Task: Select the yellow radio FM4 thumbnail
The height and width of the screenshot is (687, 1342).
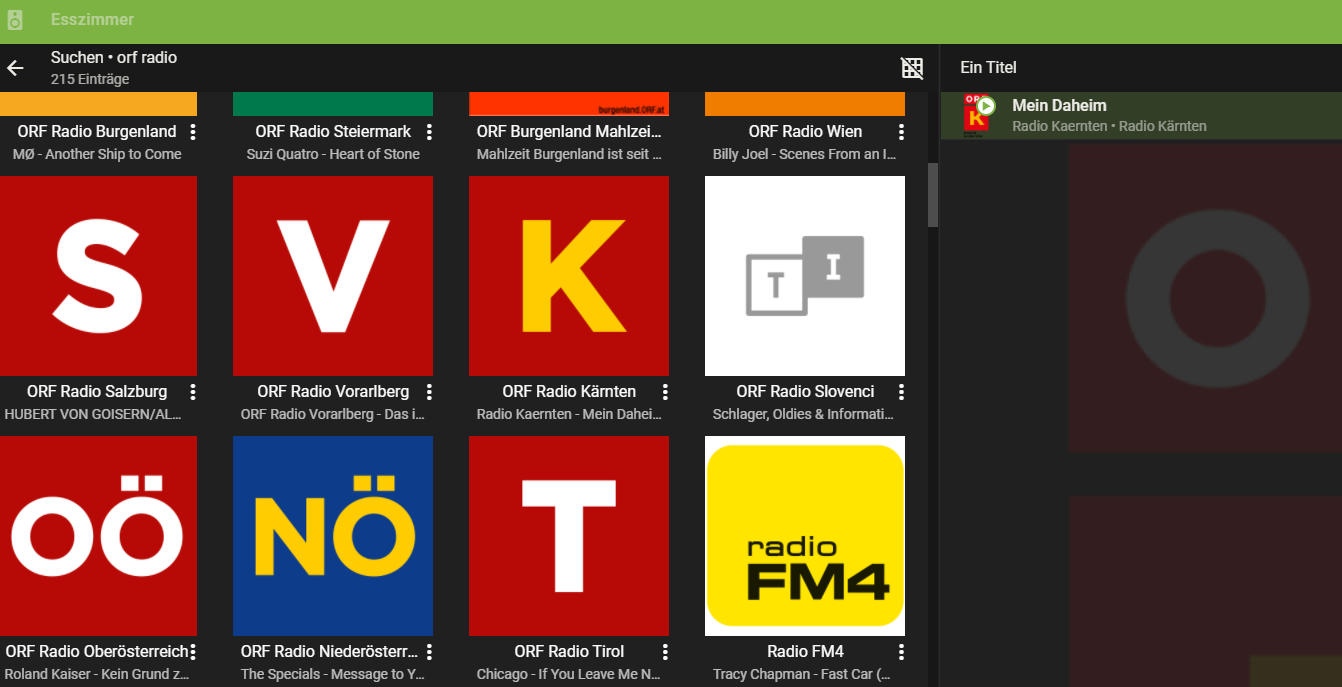Action: point(805,536)
